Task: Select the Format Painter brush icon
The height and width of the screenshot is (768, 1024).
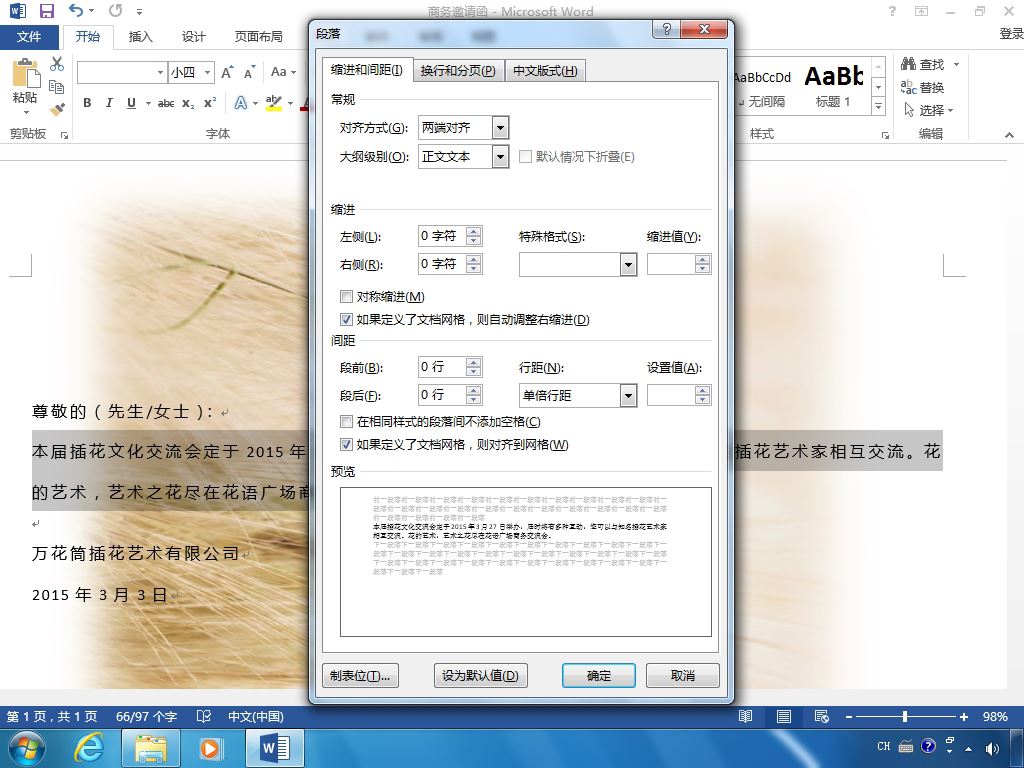Action: pos(57,109)
